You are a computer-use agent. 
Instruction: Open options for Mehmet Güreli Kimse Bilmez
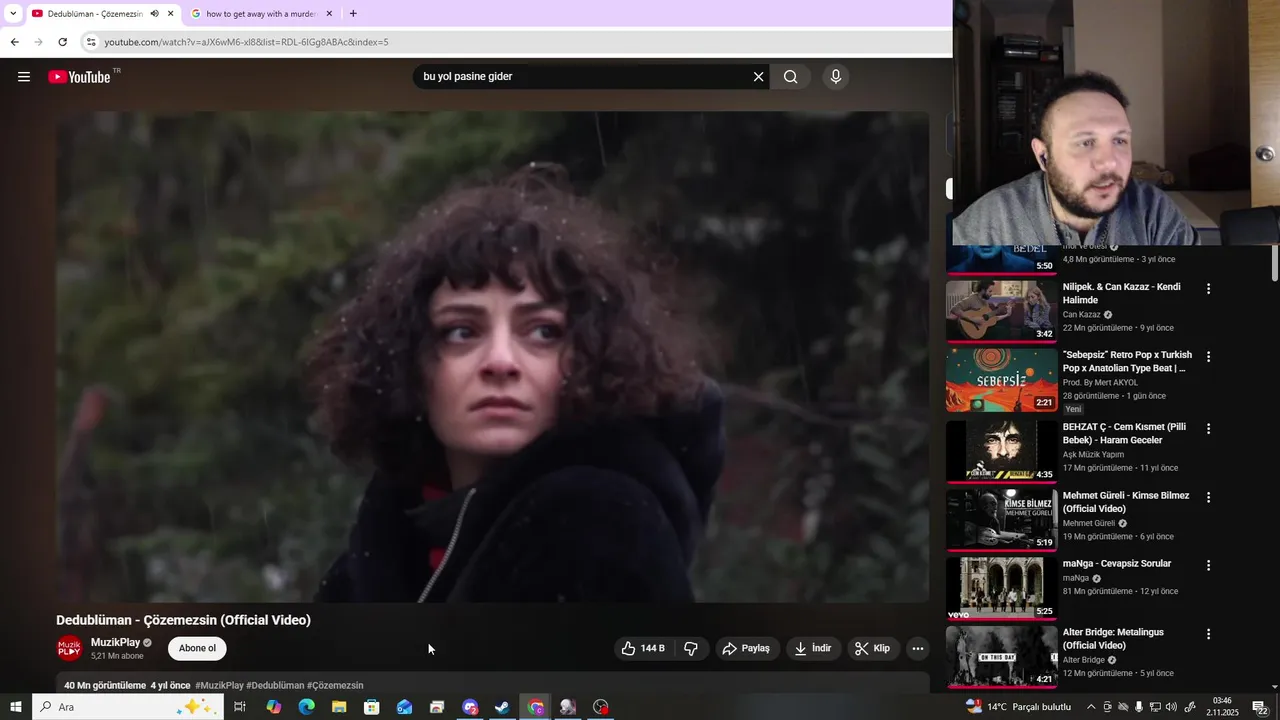pyautogui.click(x=1208, y=497)
